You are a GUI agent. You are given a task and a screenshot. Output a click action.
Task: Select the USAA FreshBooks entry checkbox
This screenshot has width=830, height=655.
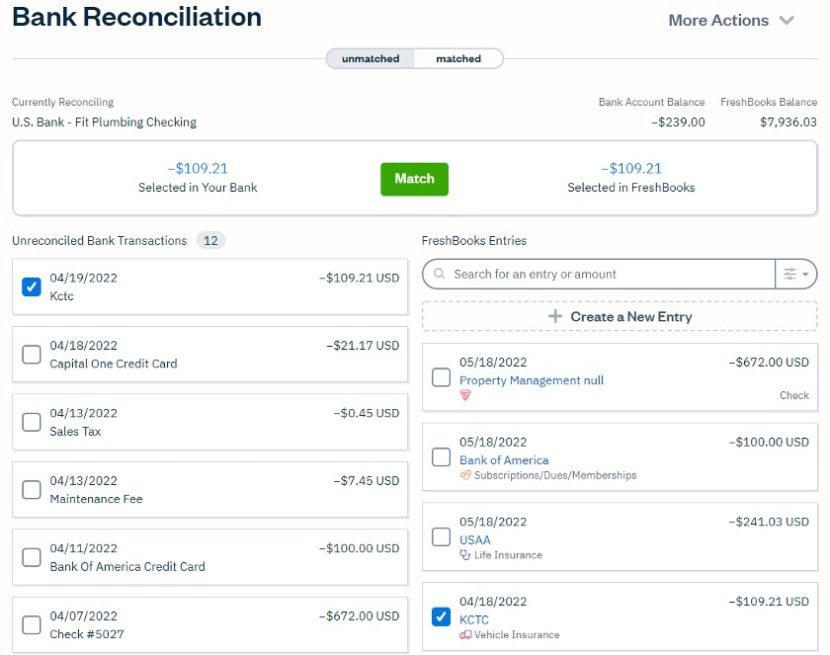pyautogui.click(x=441, y=537)
